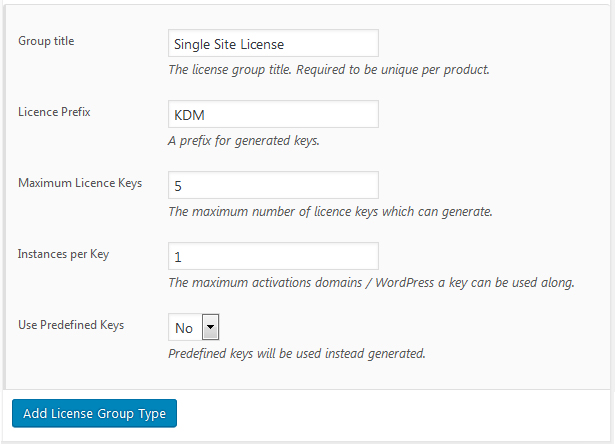Click the 'A prefix for generated keys' description
This screenshot has height=444, width=615.
point(244,141)
